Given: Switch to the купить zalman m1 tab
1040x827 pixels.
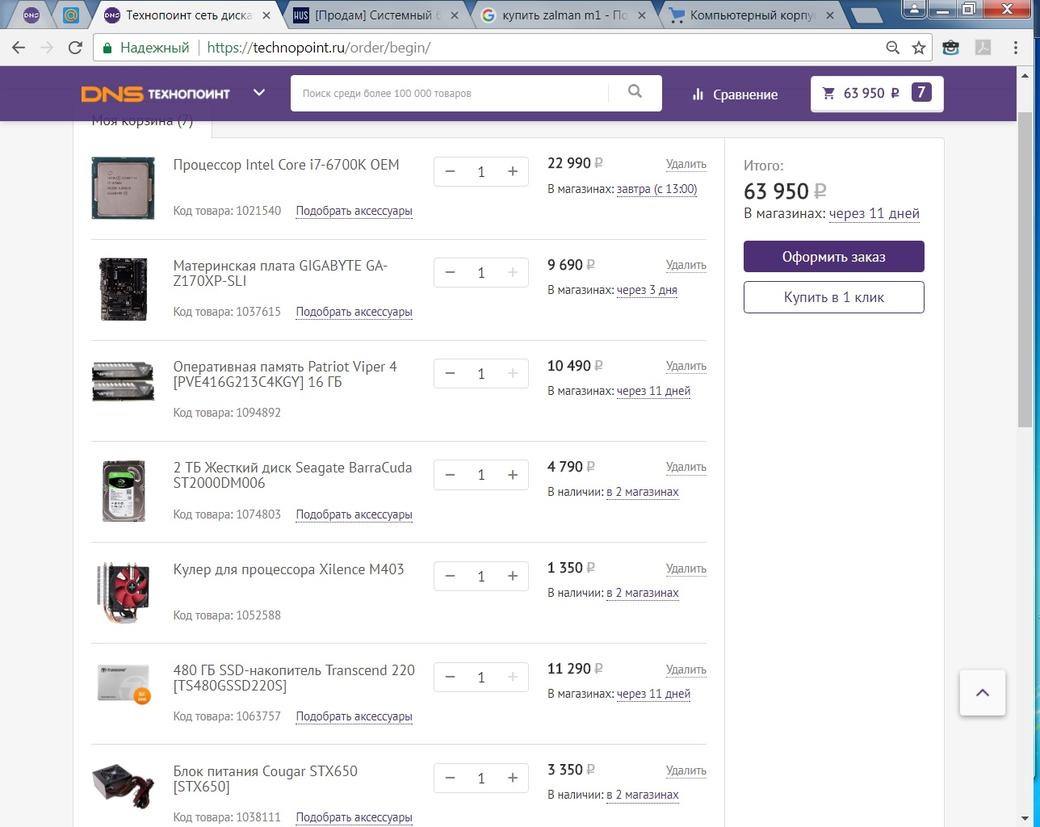Looking at the screenshot, I should (564, 15).
